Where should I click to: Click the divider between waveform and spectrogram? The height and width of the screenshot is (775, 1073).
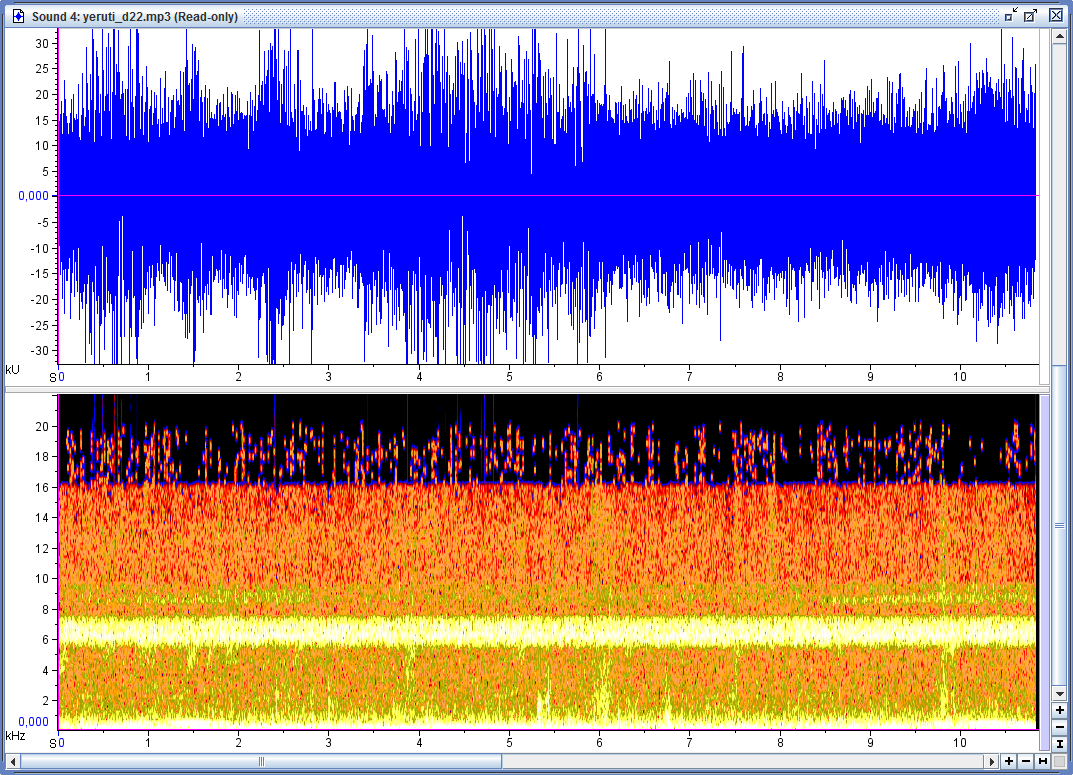pyautogui.click(x=550, y=389)
